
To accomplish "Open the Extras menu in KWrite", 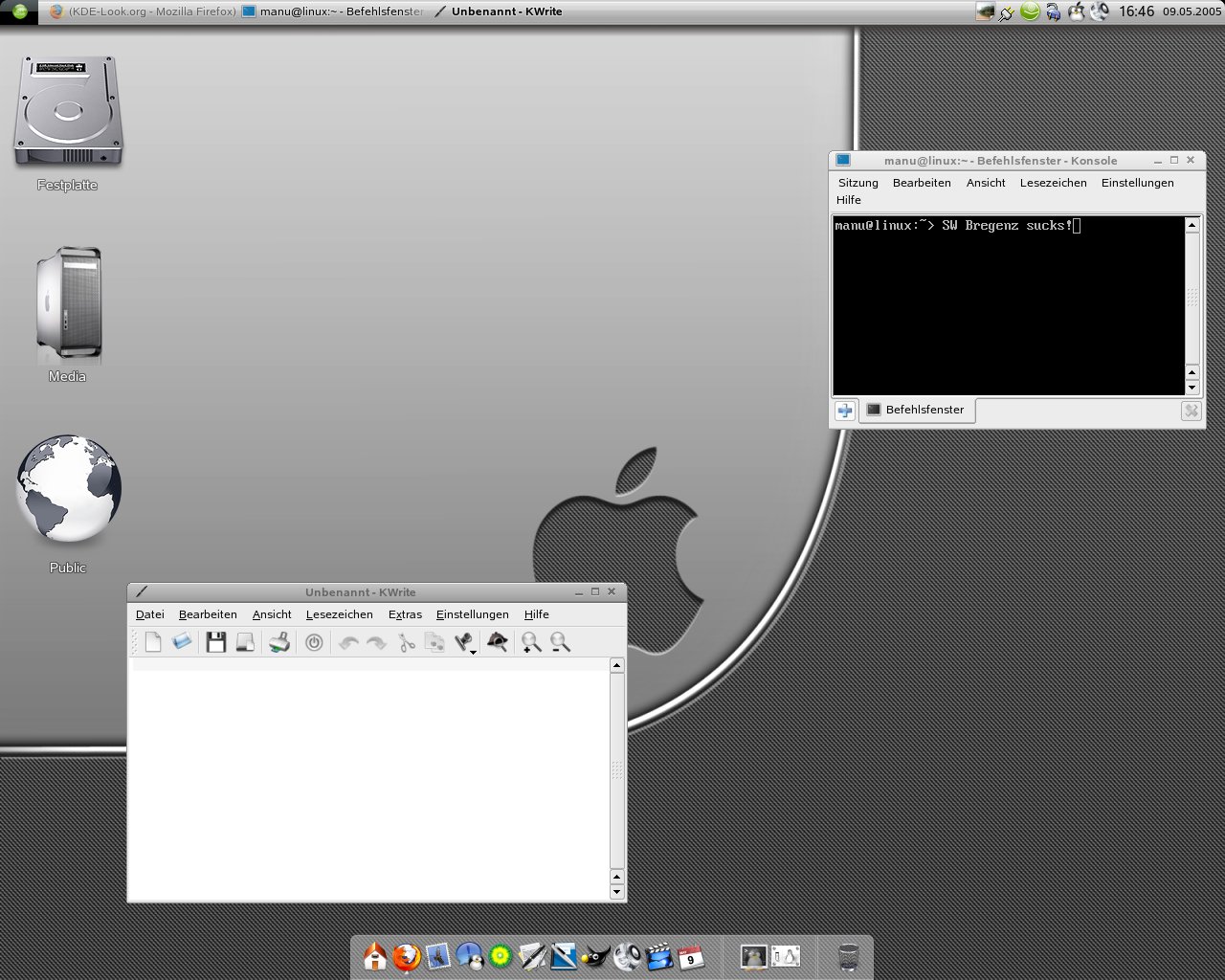I will pyautogui.click(x=405, y=614).
